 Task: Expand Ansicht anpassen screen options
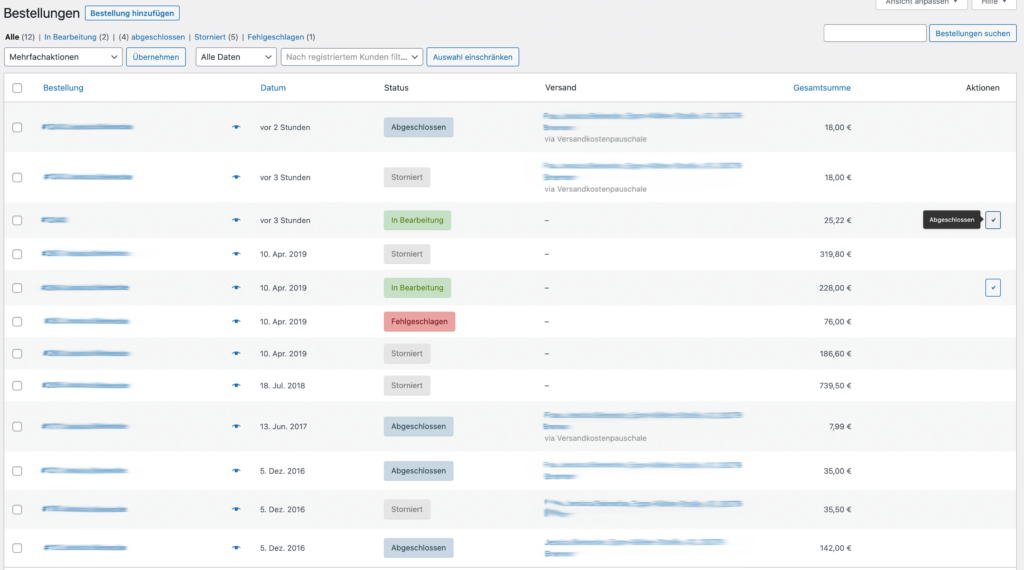click(921, 3)
